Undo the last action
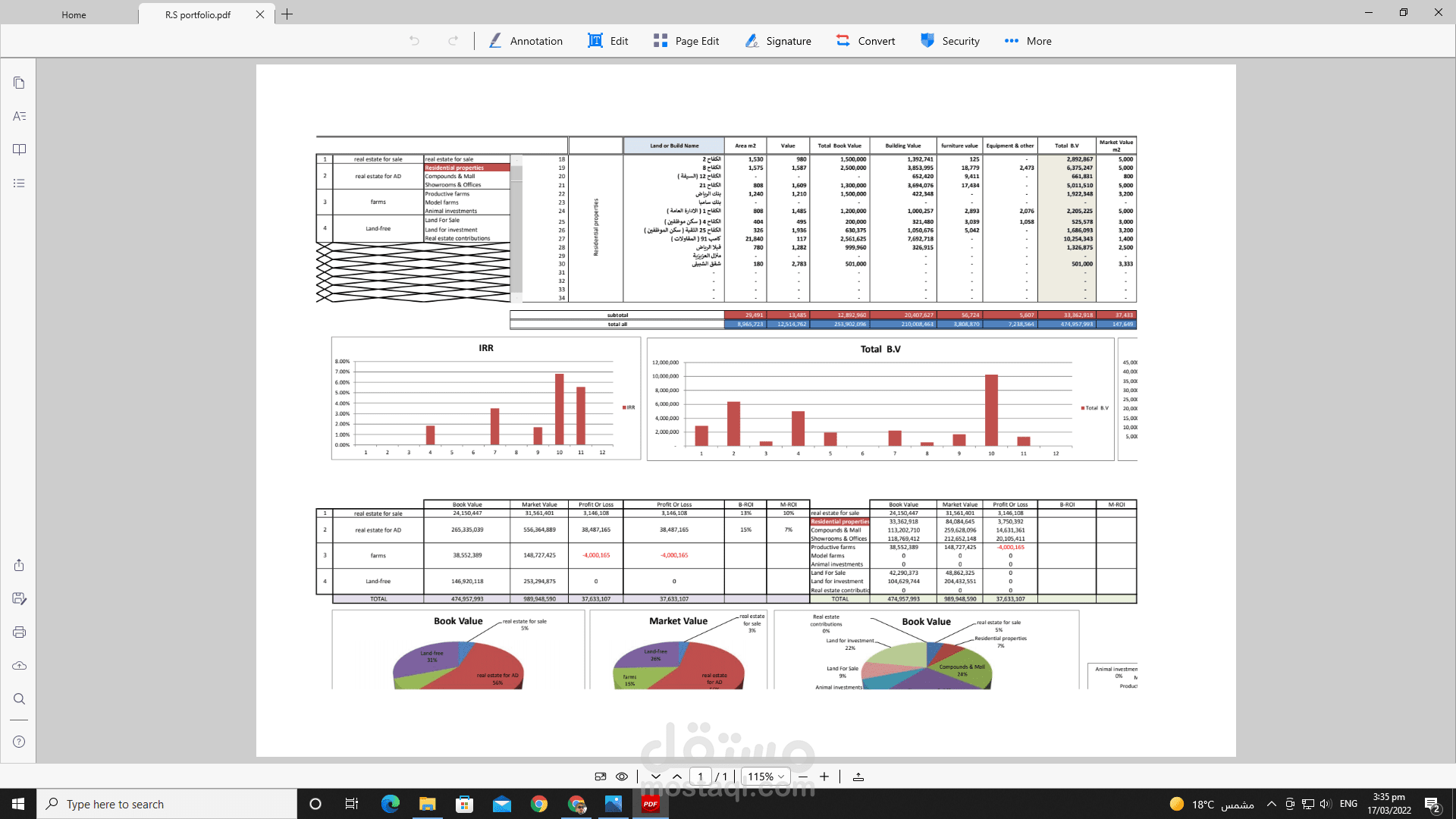 (414, 41)
